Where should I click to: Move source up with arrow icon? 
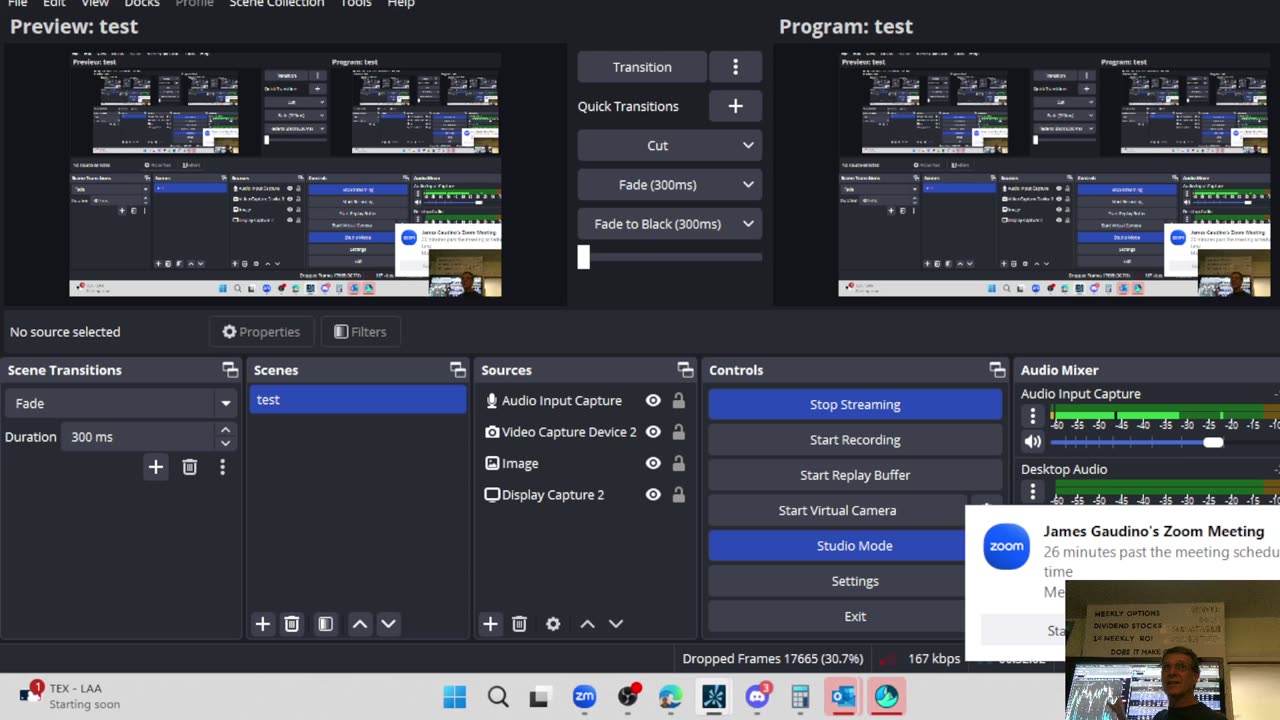pyautogui.click(x=587, y=624)
